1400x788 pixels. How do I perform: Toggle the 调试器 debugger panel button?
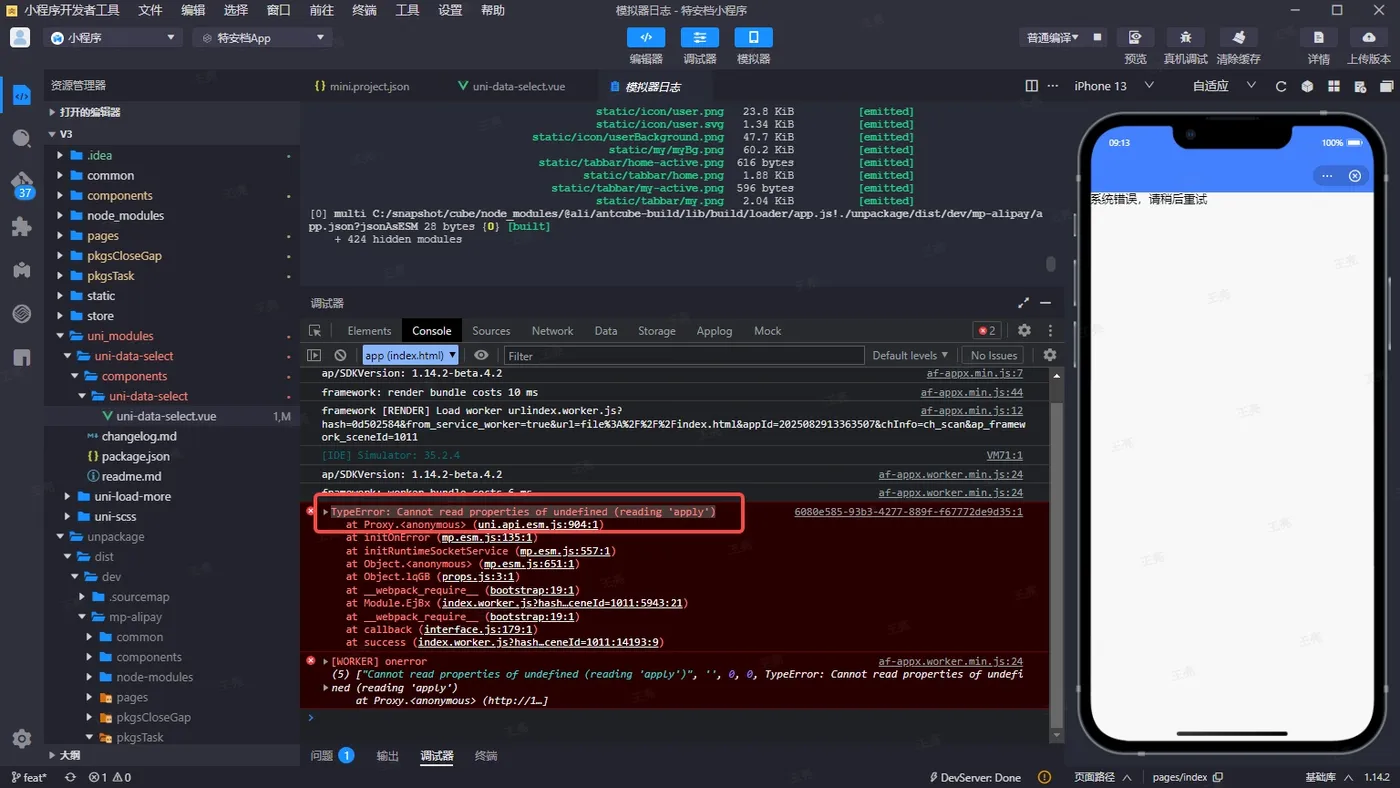pos(700,37)
